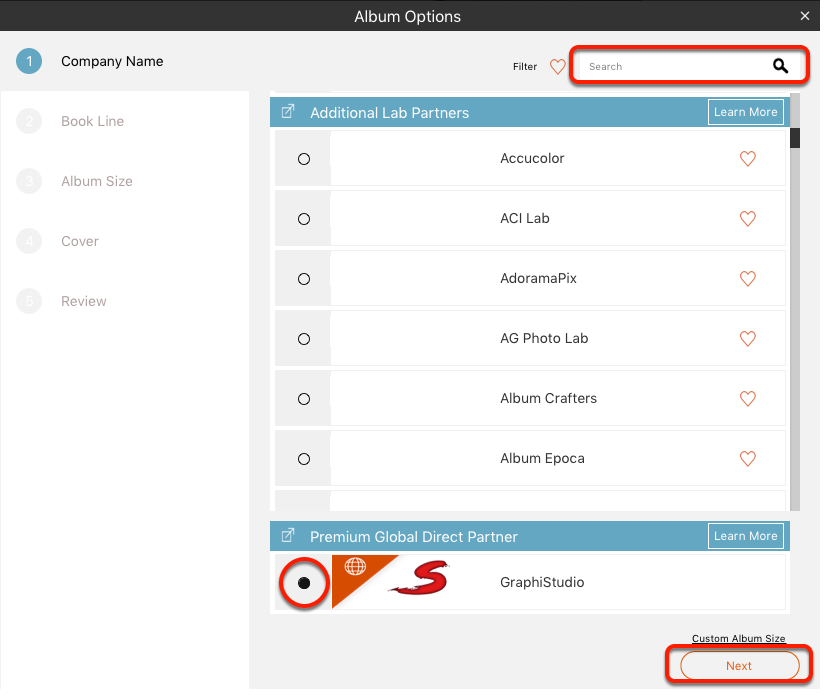Favorite Album Crafters with its heart icon

coord(748,399)
